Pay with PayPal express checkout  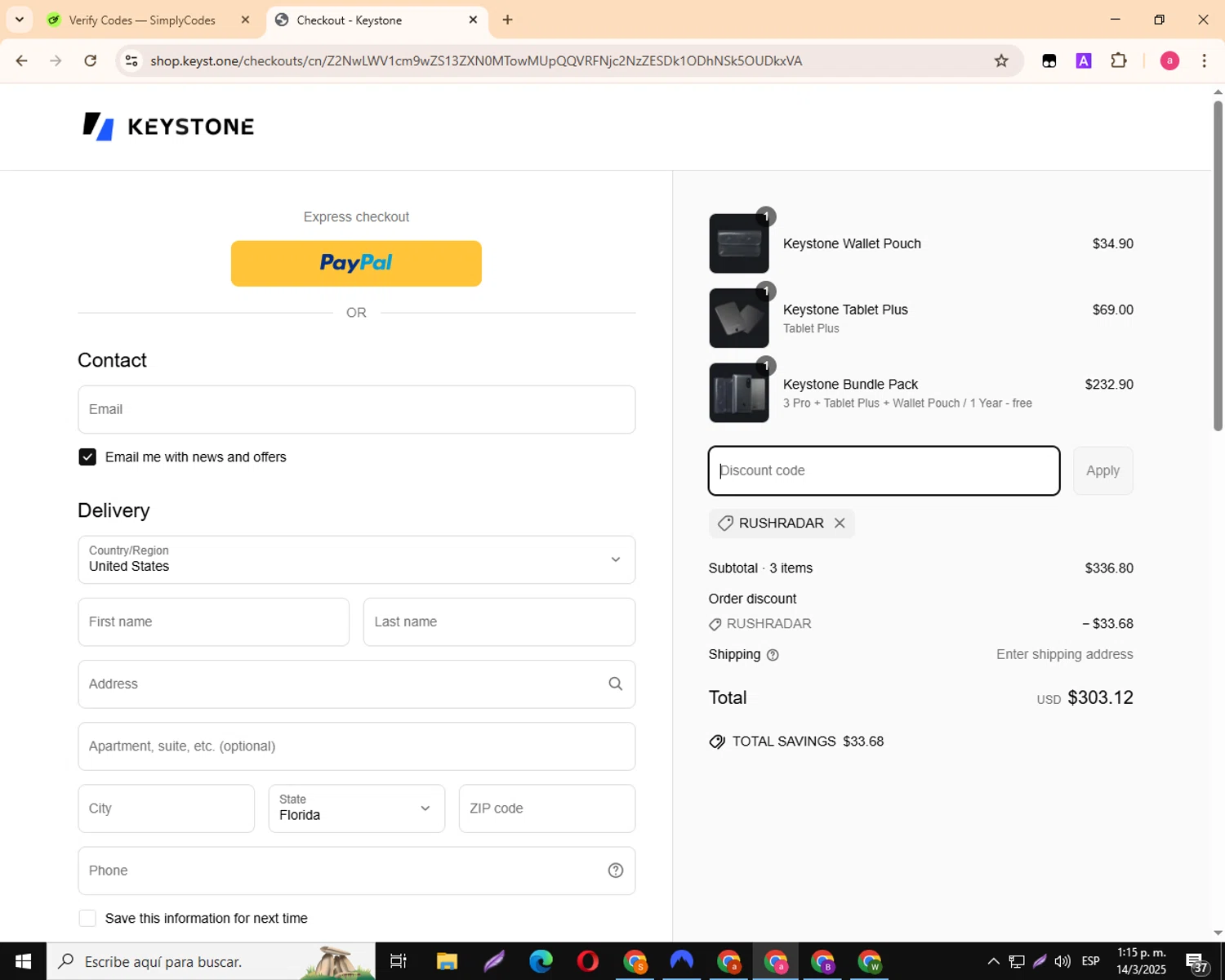356,263
